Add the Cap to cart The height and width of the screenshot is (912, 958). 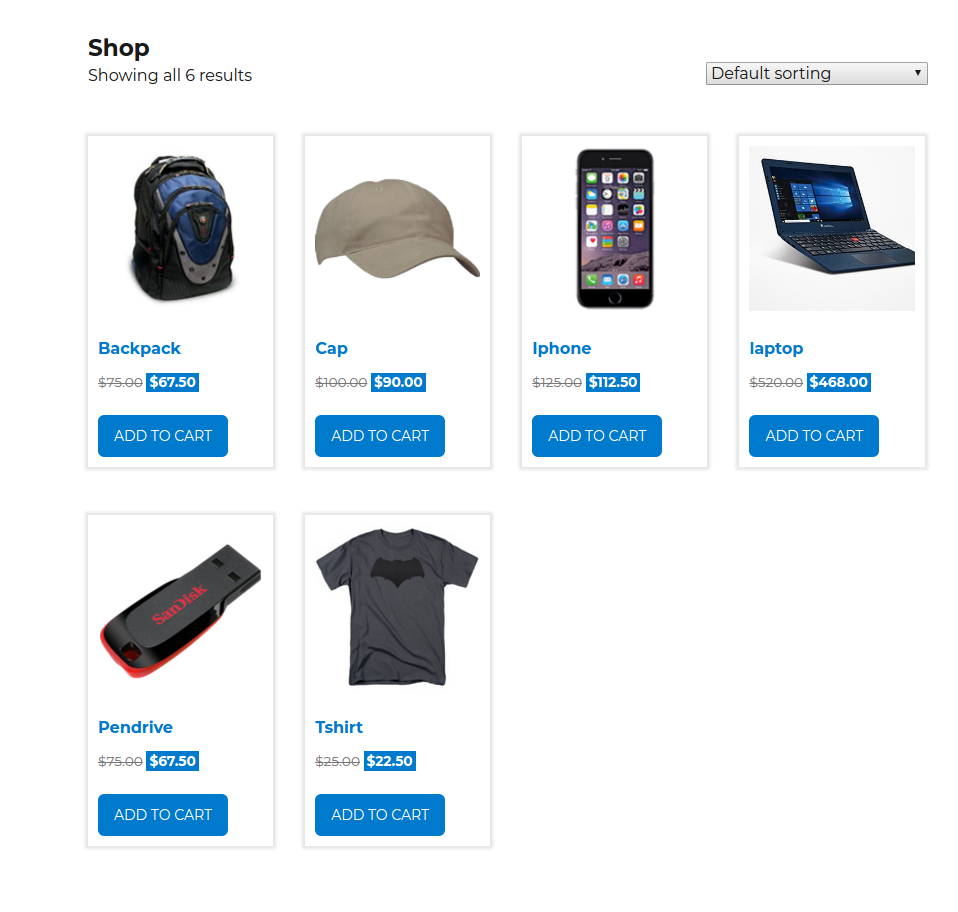coord(380,436)
